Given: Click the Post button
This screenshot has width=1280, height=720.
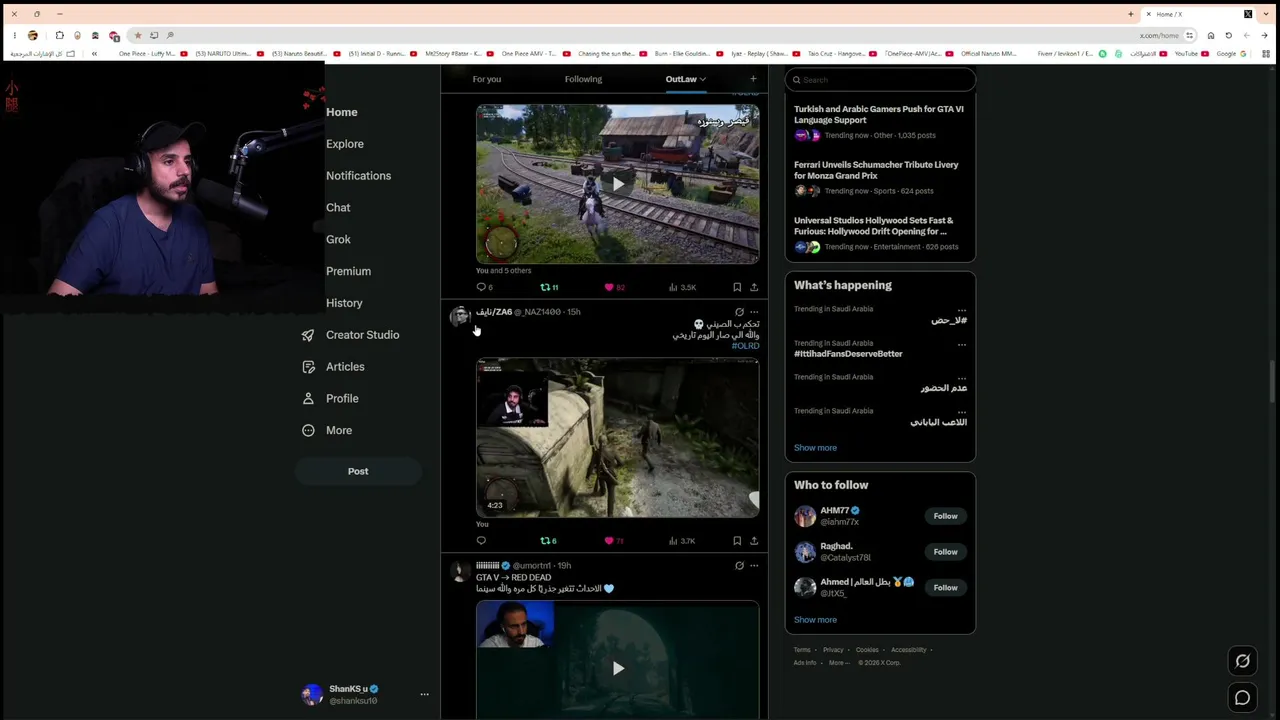Looking at the screenshot, I should (x=358, y=471).
